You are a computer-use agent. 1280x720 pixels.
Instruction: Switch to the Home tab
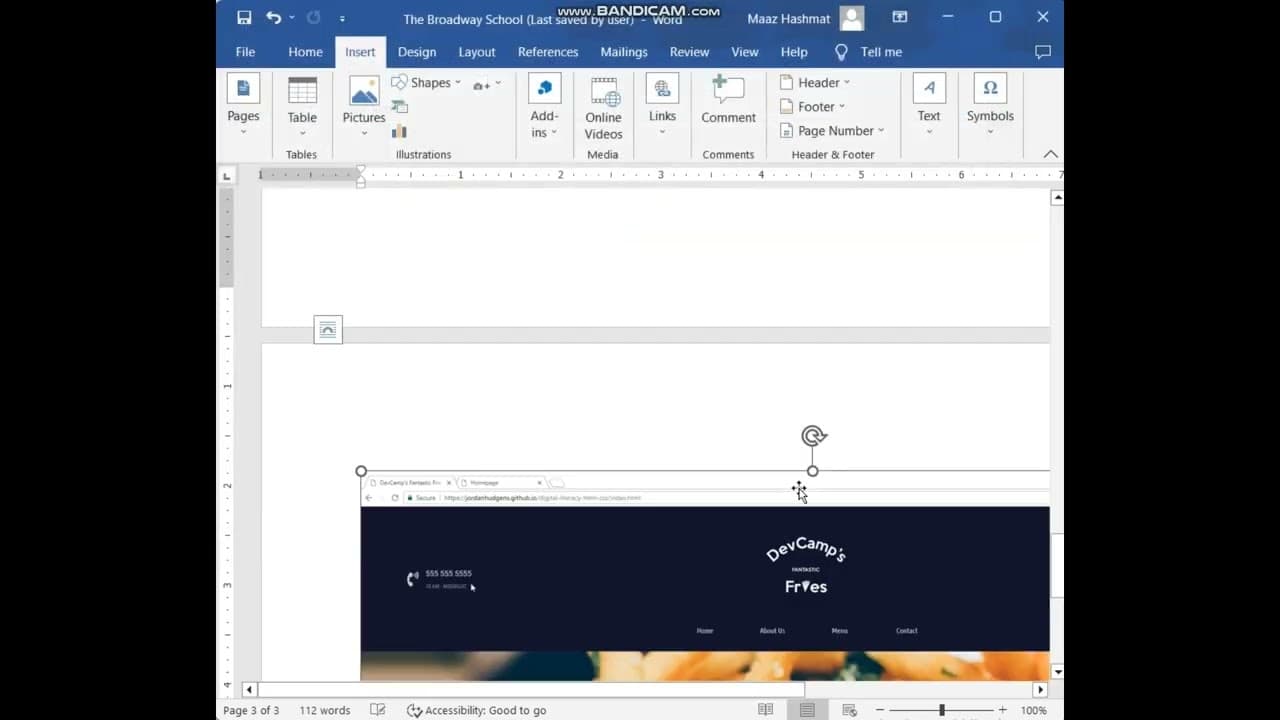pos(305,52)
